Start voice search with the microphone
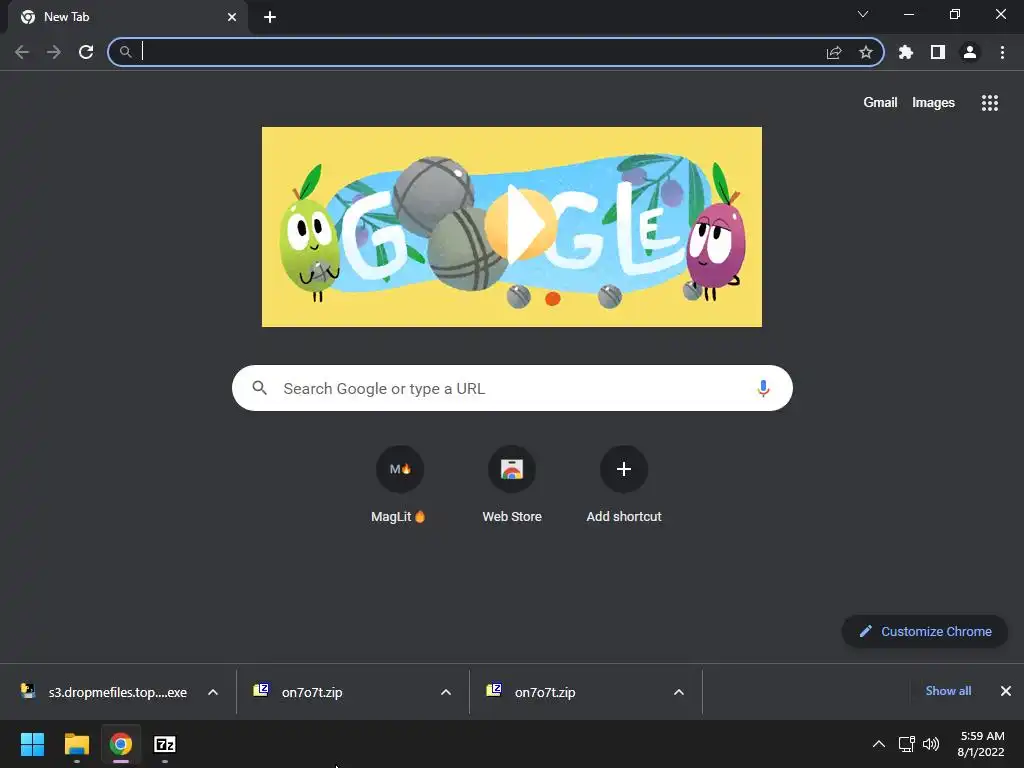Image resolution: width=1024 pixels, height=768 pixels. [763, 389]
